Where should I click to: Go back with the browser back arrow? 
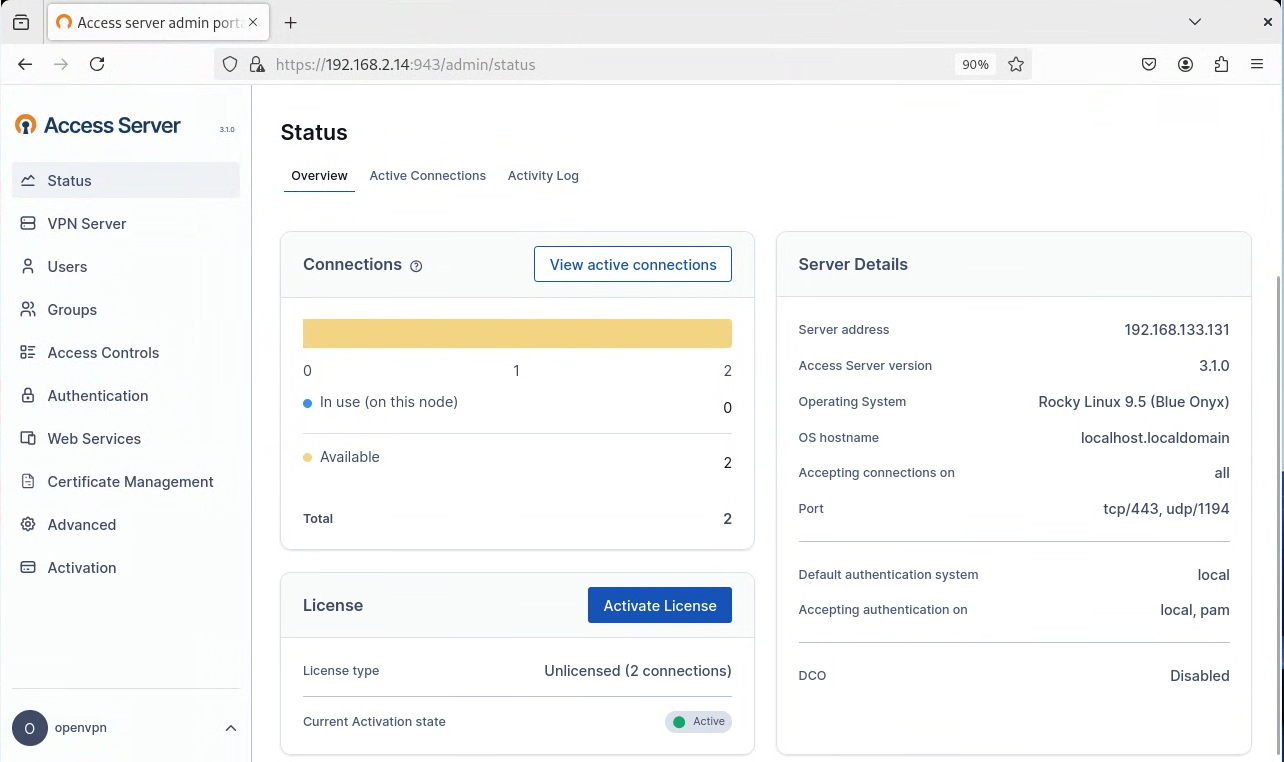pyautogui.click(x=25, y=64)
